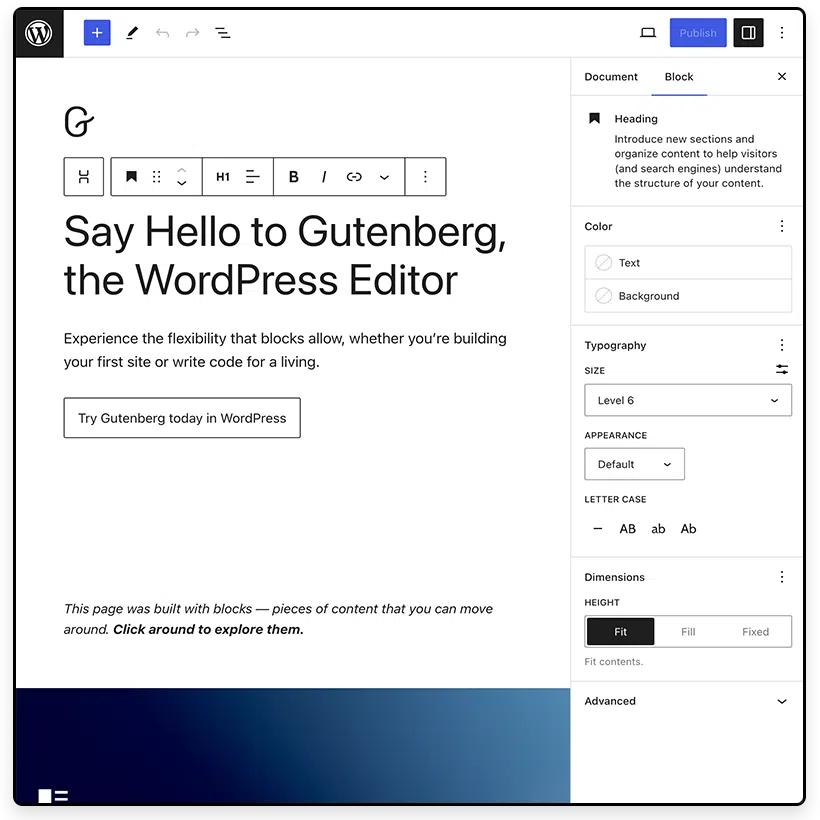The image size is (820, 820).
Task: Toggle italic formatting
Action: (x=324, y=177)
